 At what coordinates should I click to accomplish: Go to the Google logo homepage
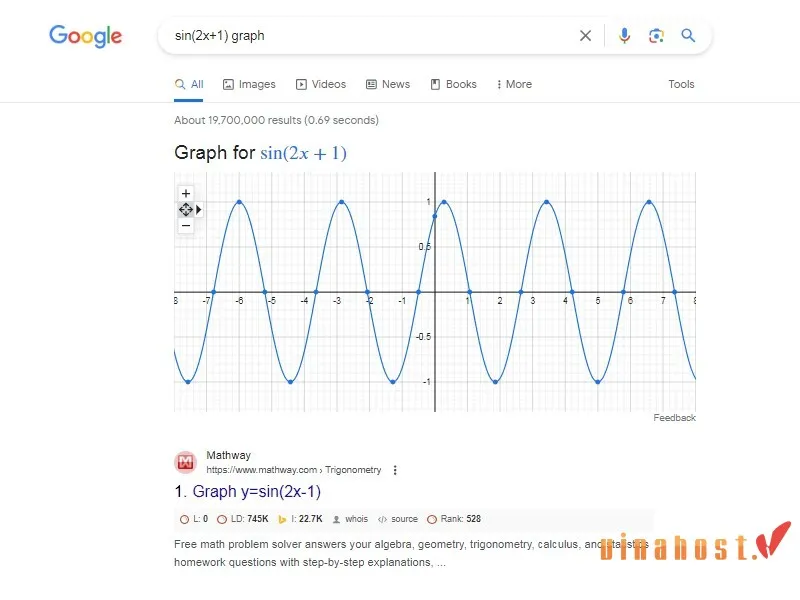(x=86, y=37)
